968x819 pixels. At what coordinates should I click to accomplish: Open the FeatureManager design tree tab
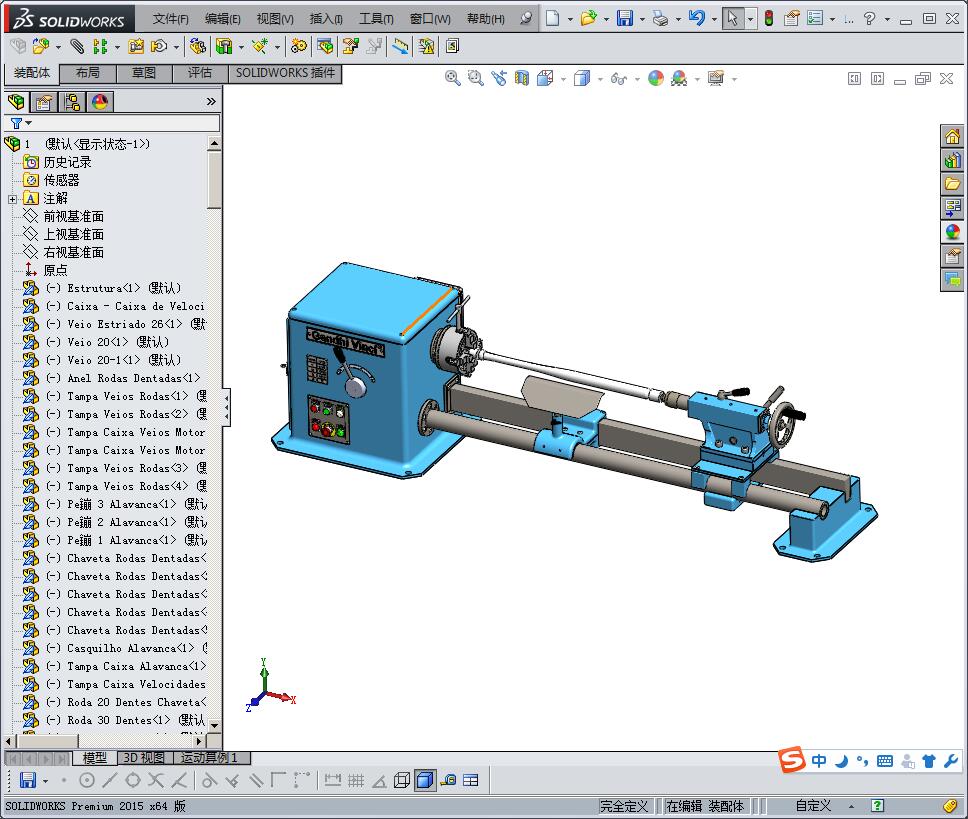[16, 102]
